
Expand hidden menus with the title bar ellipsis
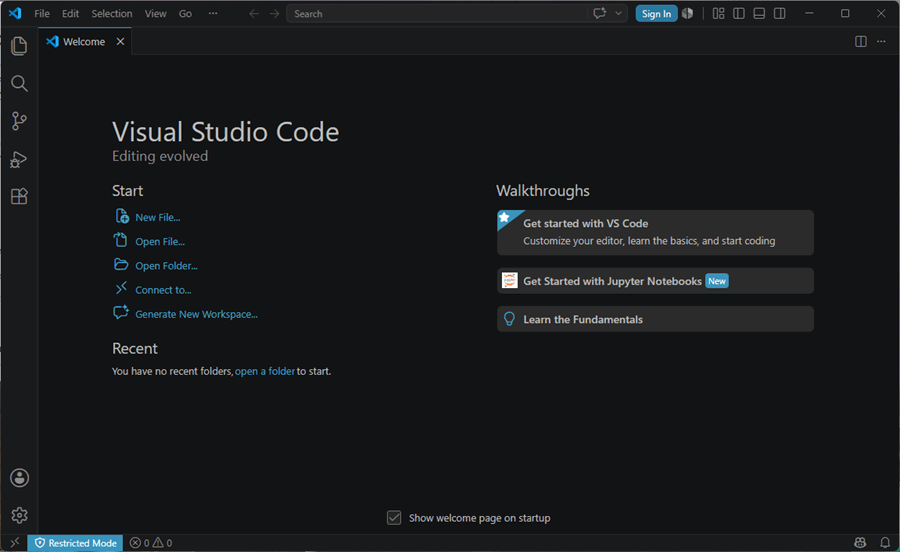click(x=213, y=14)
